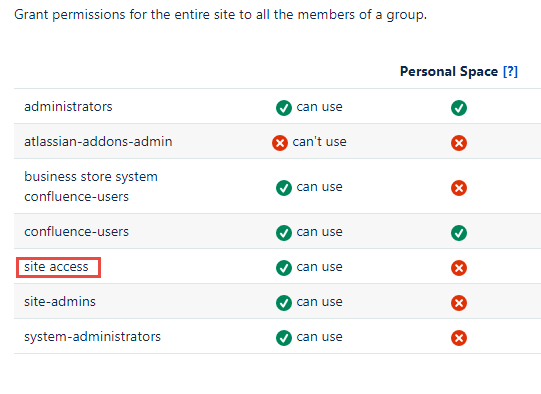Click site-admins Personal Space red X
The width and height of the screenshot is (541, 394).
[459, 303]
